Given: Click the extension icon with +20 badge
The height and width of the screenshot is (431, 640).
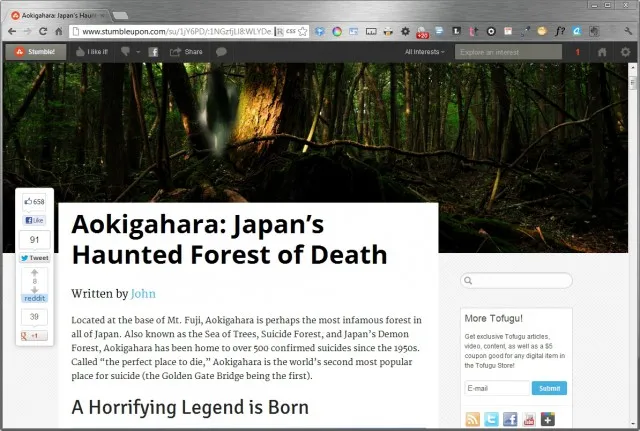Looking at the screenshot, I should click(422, 32).
